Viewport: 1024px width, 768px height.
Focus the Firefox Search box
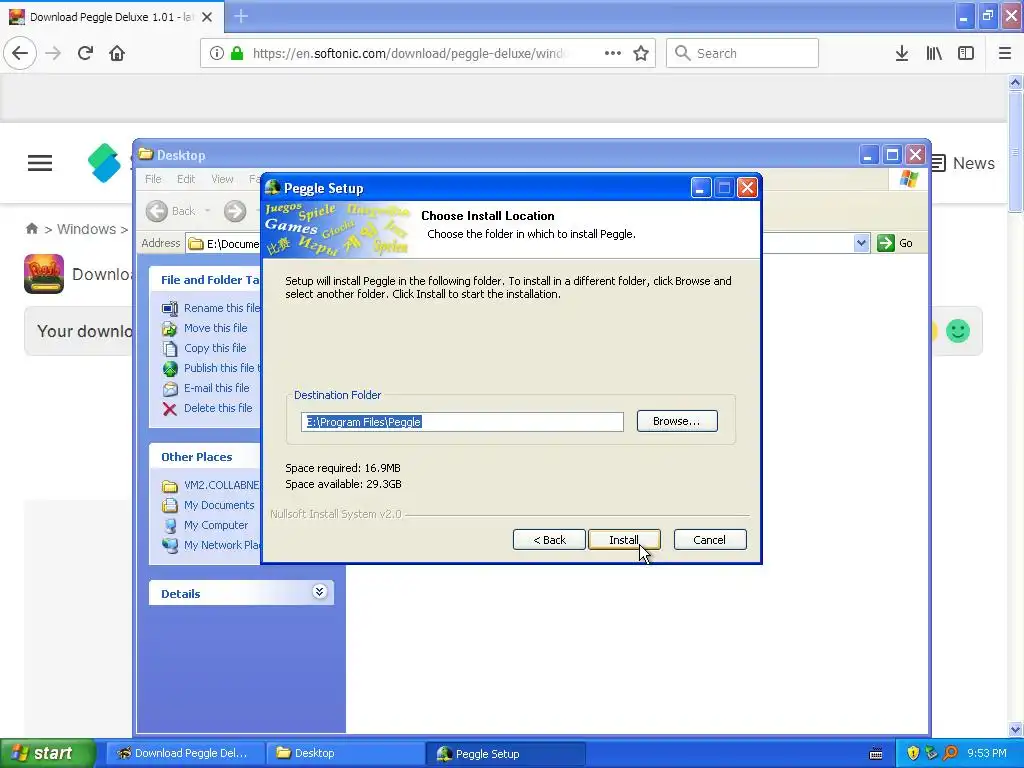click(743, 53)
